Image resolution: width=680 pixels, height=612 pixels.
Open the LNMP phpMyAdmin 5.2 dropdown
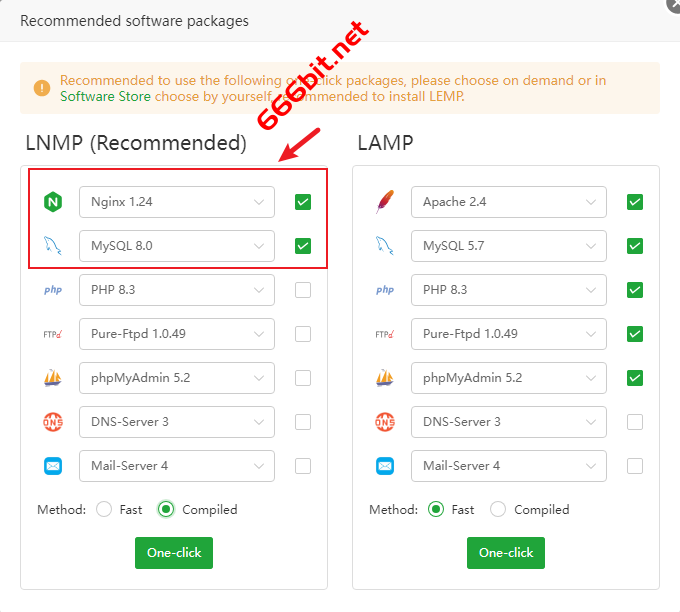177,378
